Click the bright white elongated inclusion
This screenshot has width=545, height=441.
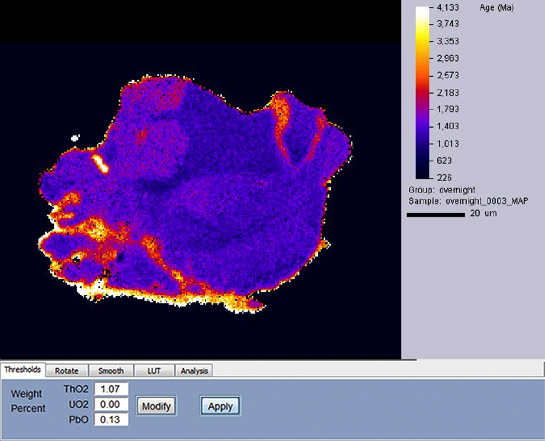100,164
